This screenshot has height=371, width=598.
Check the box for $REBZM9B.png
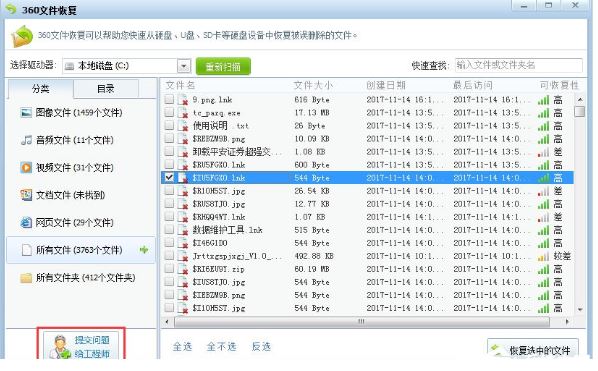169,138
